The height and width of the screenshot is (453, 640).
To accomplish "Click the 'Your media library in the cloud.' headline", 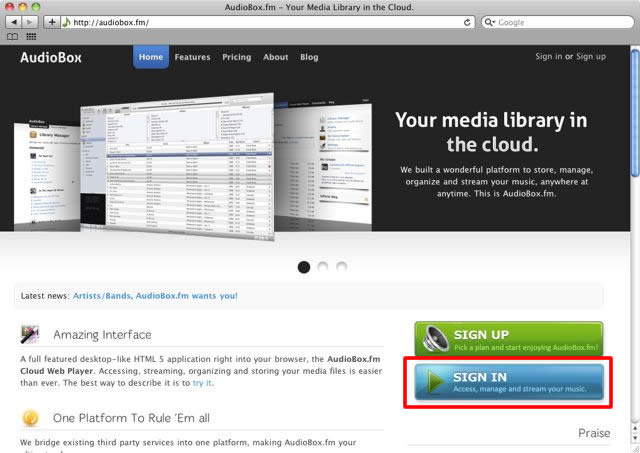I will (491, 132).
